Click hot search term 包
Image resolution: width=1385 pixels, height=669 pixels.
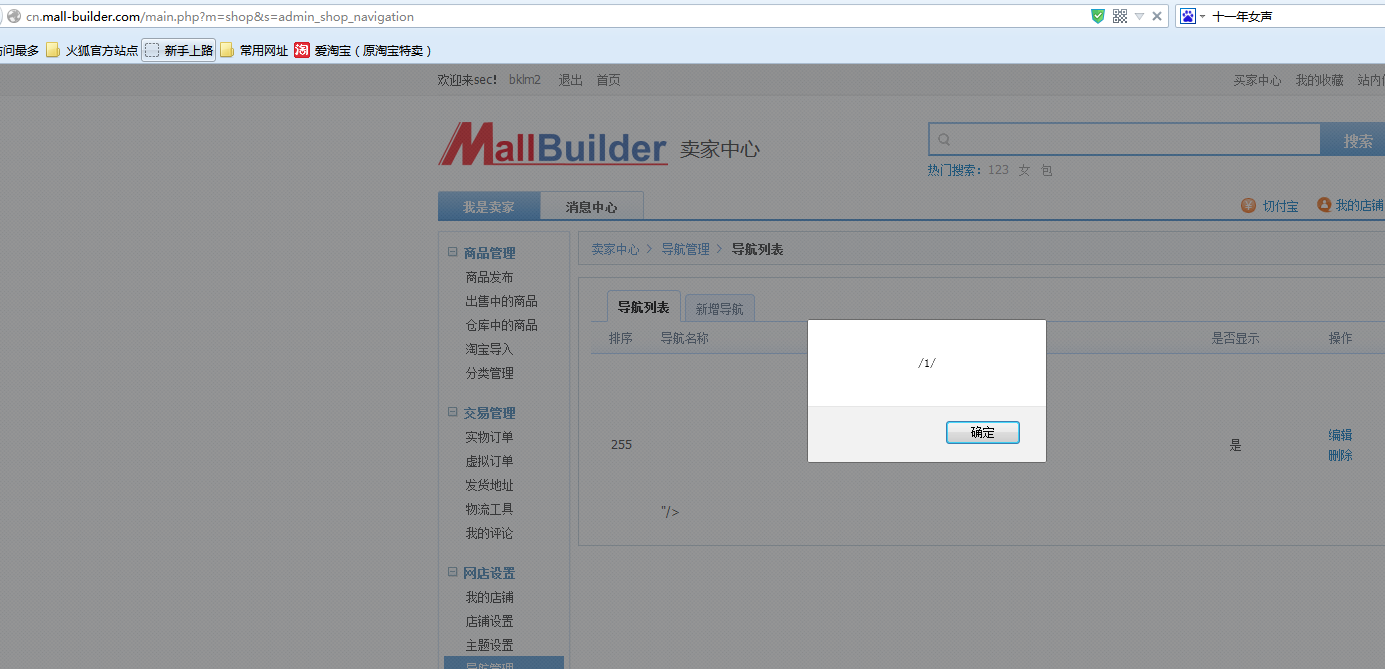pyautogui.click(x=1046, y=170)
